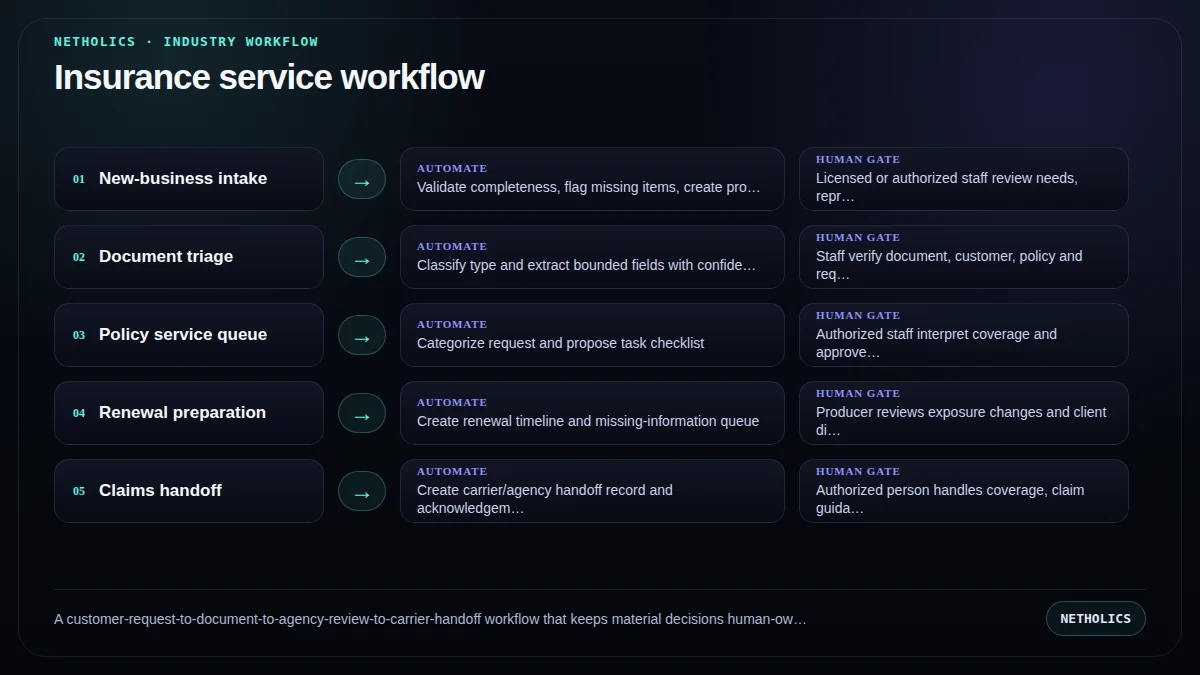Click the step number 03
This screenshot has height=675, width=1200.
click(x=79, y=335)
